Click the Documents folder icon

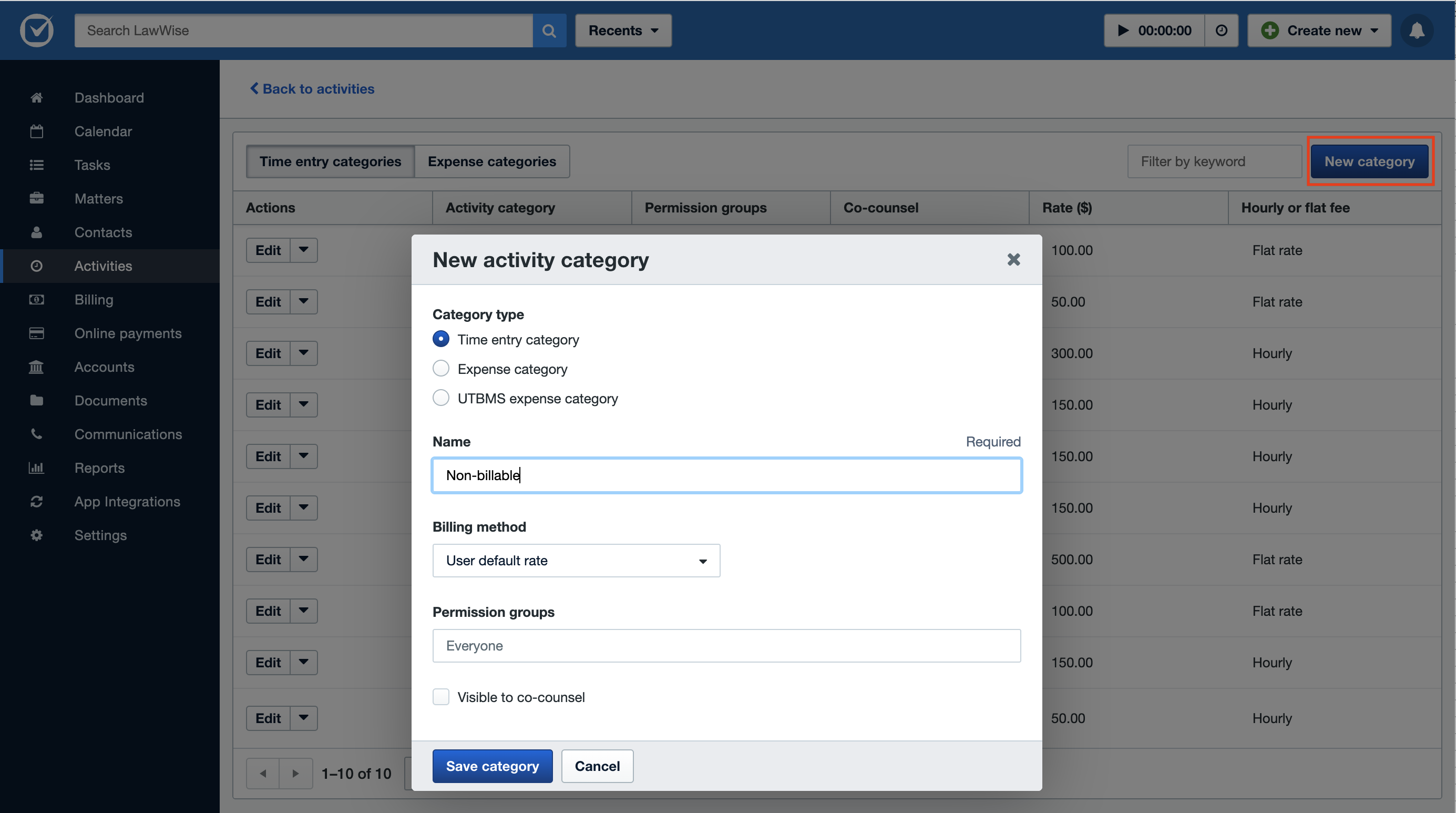(37, 400)
